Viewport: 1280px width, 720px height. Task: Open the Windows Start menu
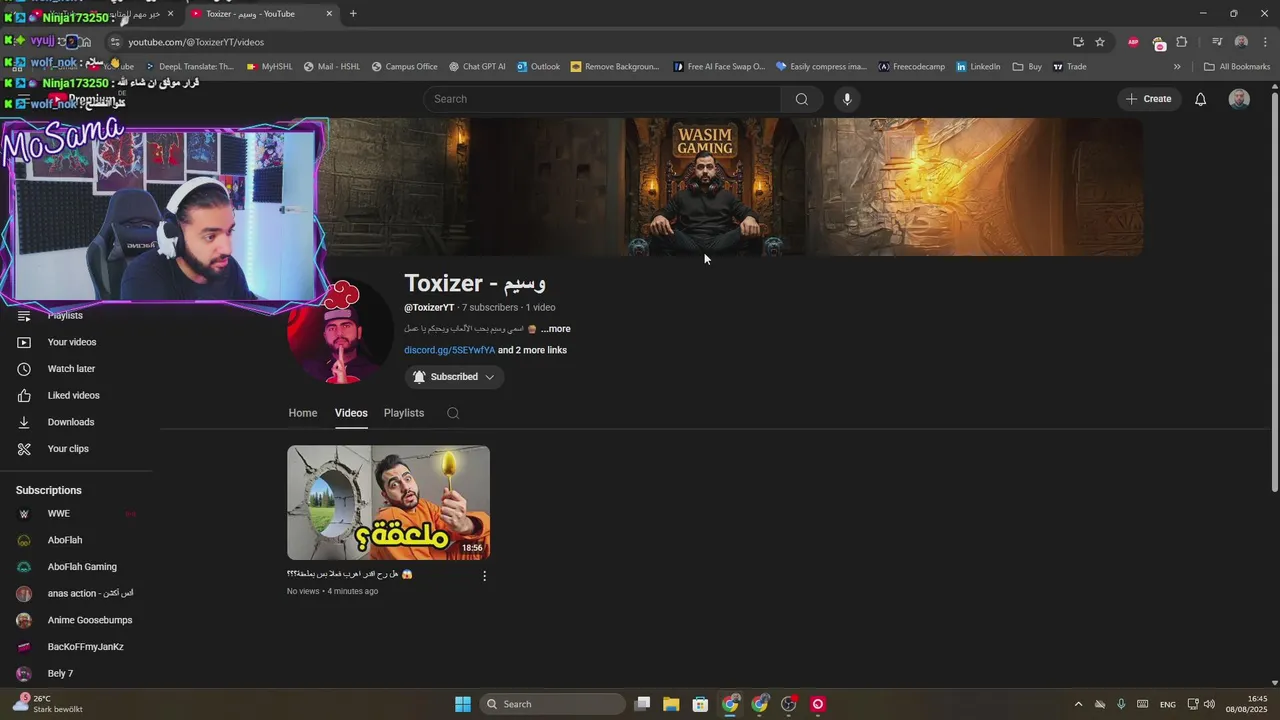coord(463,704)
